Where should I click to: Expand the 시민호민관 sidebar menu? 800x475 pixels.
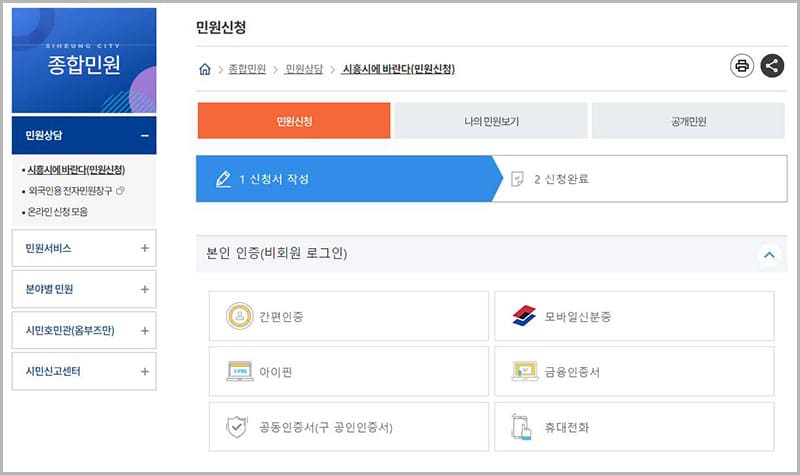click(x=144, y=330)
